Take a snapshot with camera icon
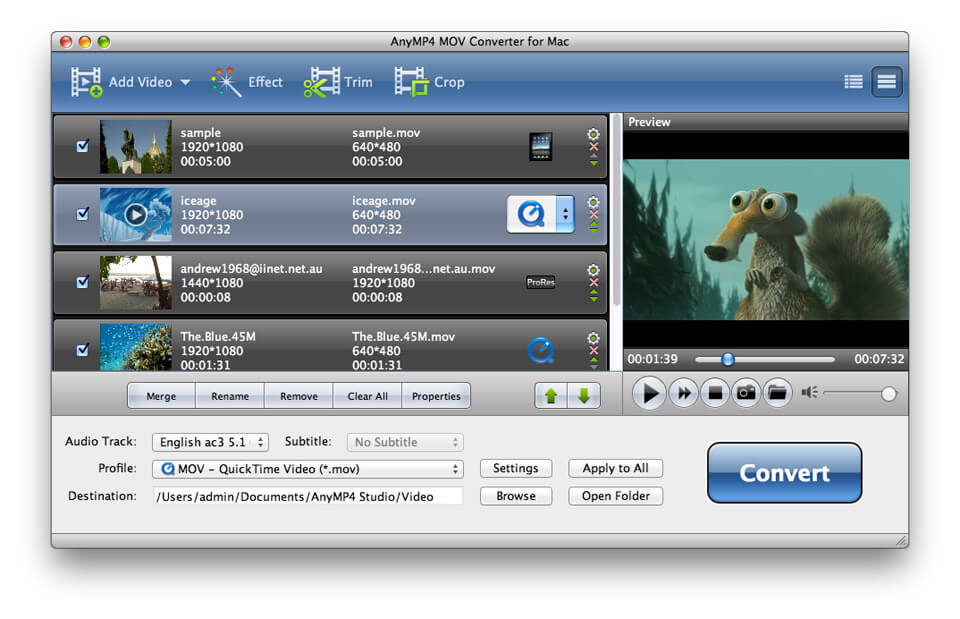The image size is (960, 619). (x=745, y=394)
